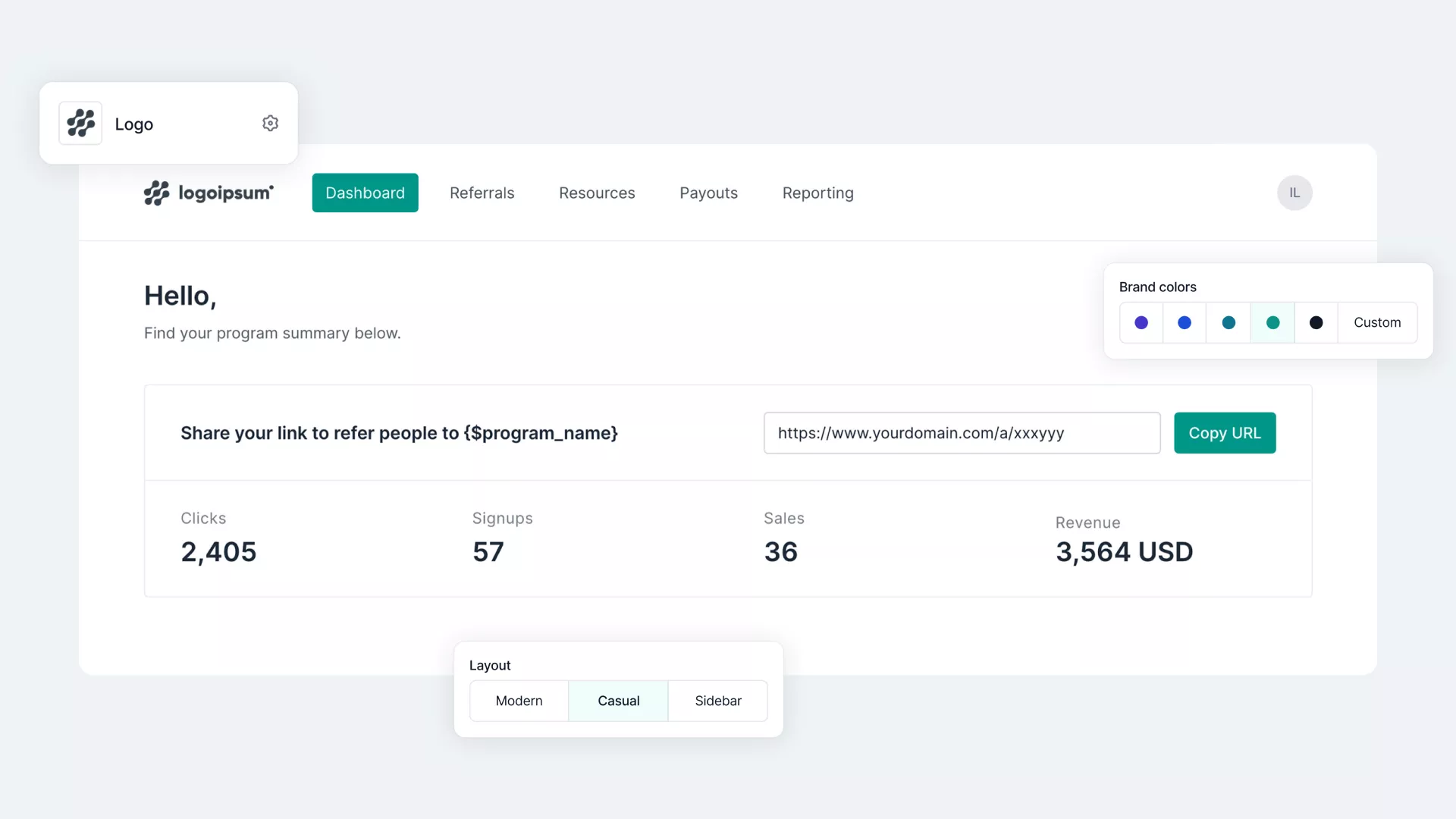This screenshot has width=1456, height=819.
Task: Open the IL user avatar
Action: coord(1294,193)
